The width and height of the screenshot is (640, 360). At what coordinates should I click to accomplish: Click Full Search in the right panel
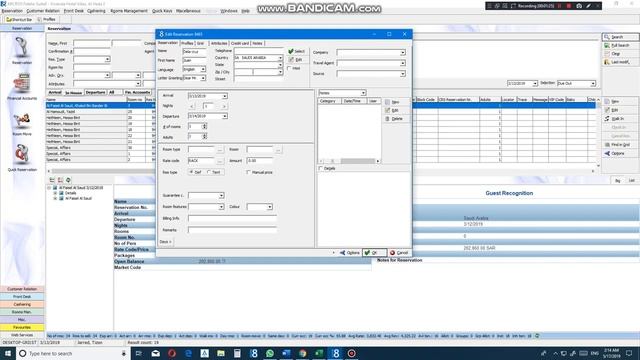click(x=620, y=45)
